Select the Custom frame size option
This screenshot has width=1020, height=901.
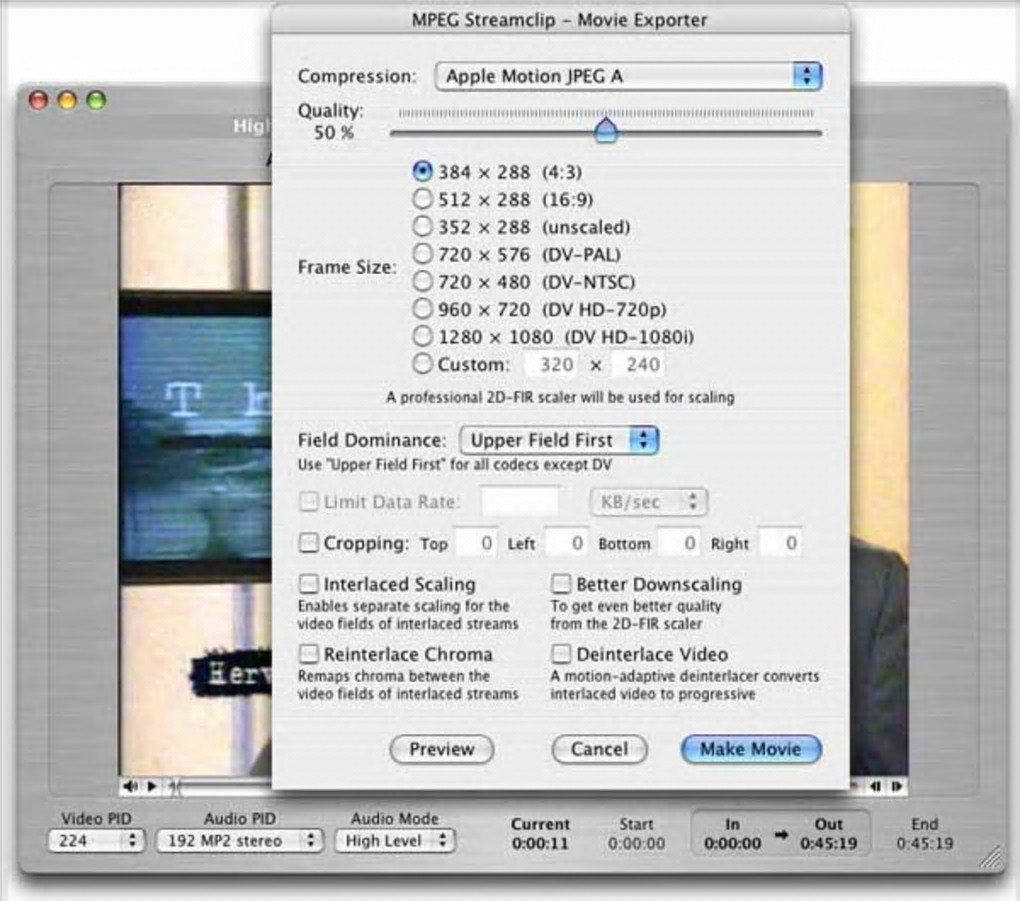click(422, 364)
